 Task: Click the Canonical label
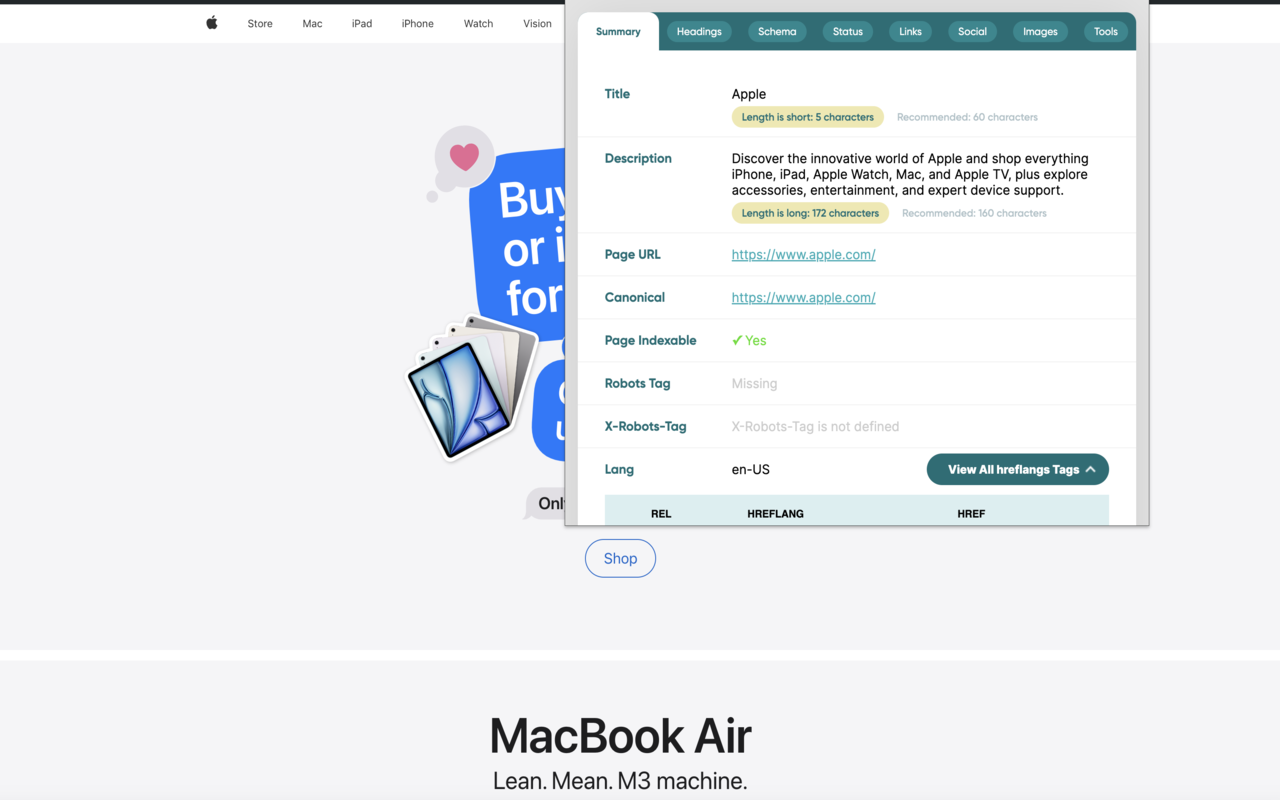coord(634,298)
